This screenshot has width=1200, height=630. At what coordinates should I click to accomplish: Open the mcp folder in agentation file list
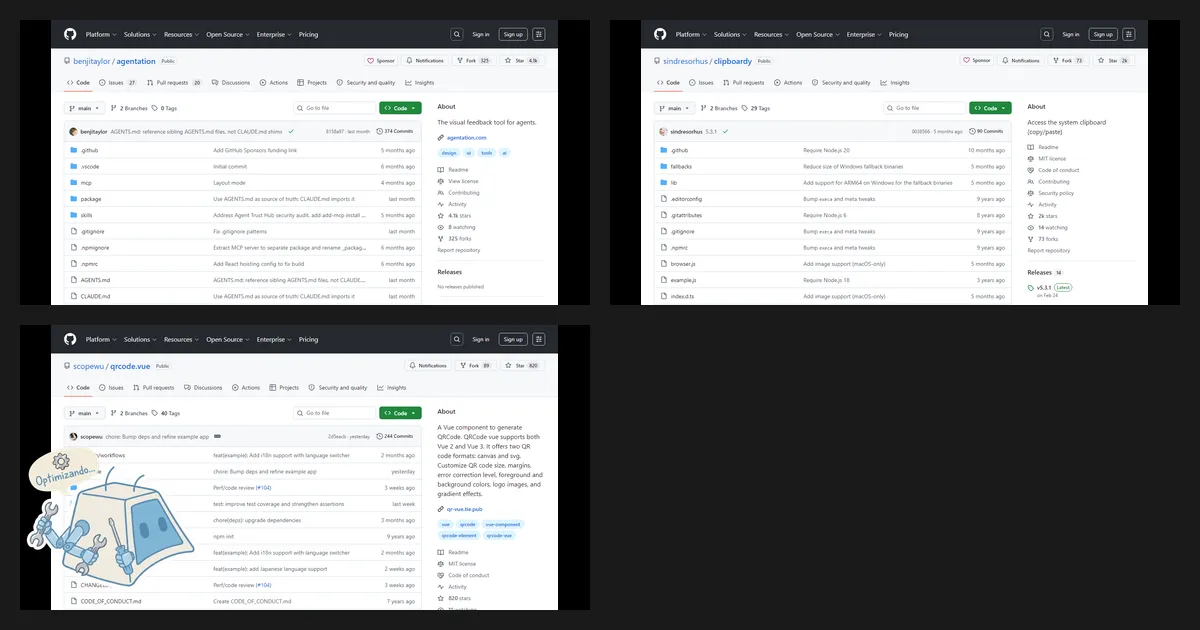[x=86, y=183]
